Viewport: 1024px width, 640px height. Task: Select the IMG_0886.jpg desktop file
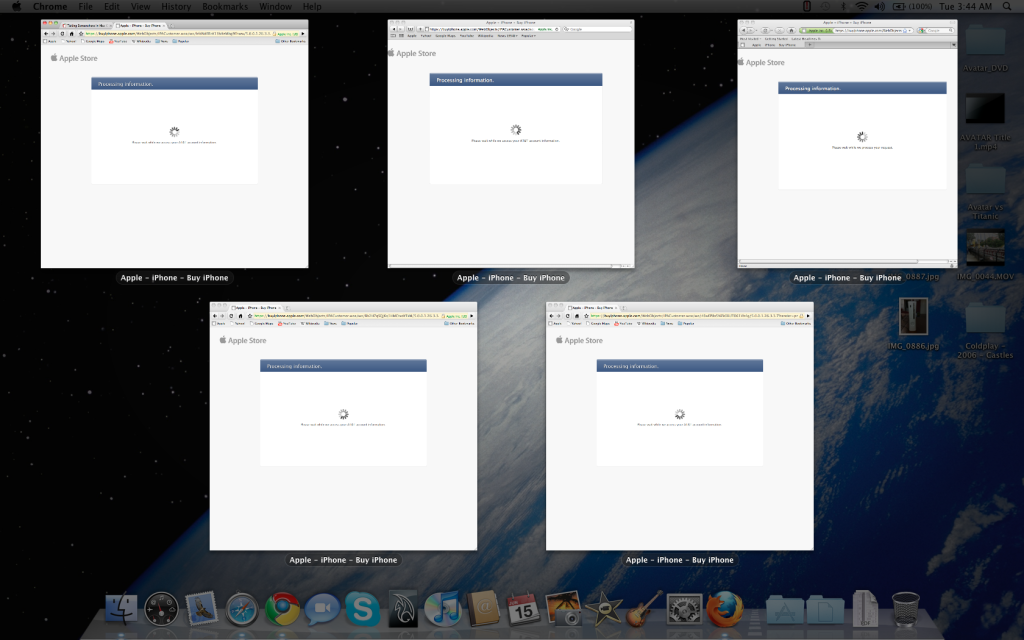click(x=913, y=324)
